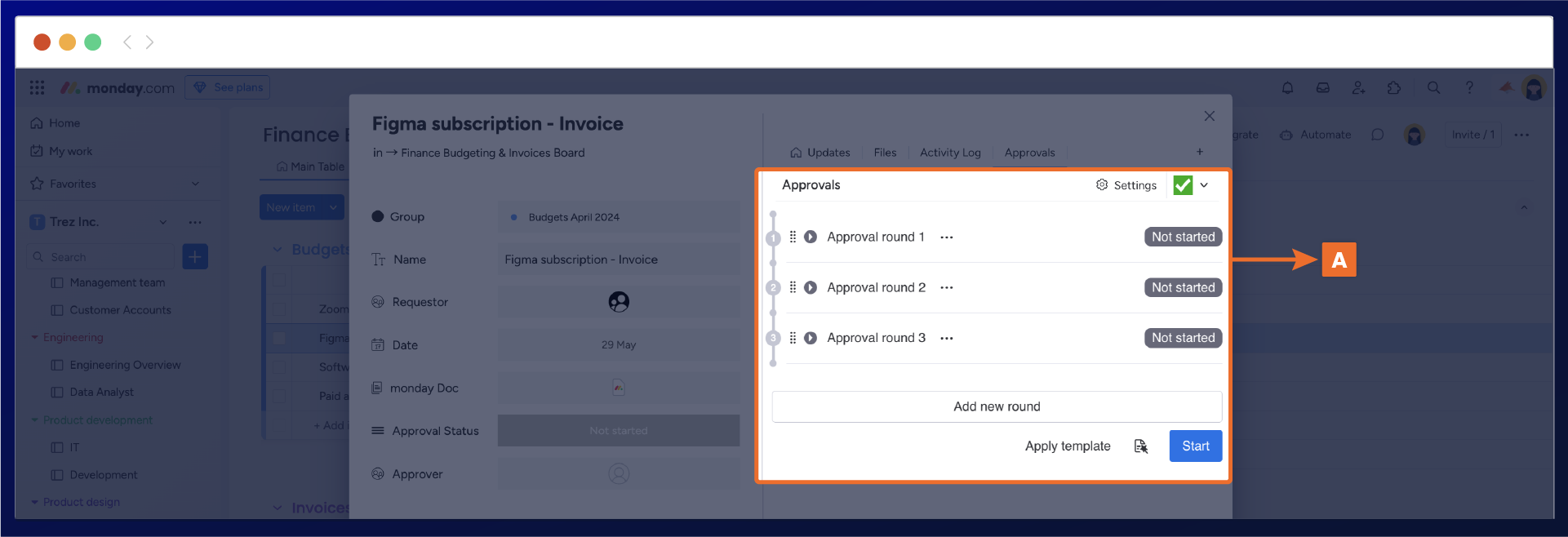
Task: Play Approval round 1
Action: pyautogui.click(x=811, y=237)
